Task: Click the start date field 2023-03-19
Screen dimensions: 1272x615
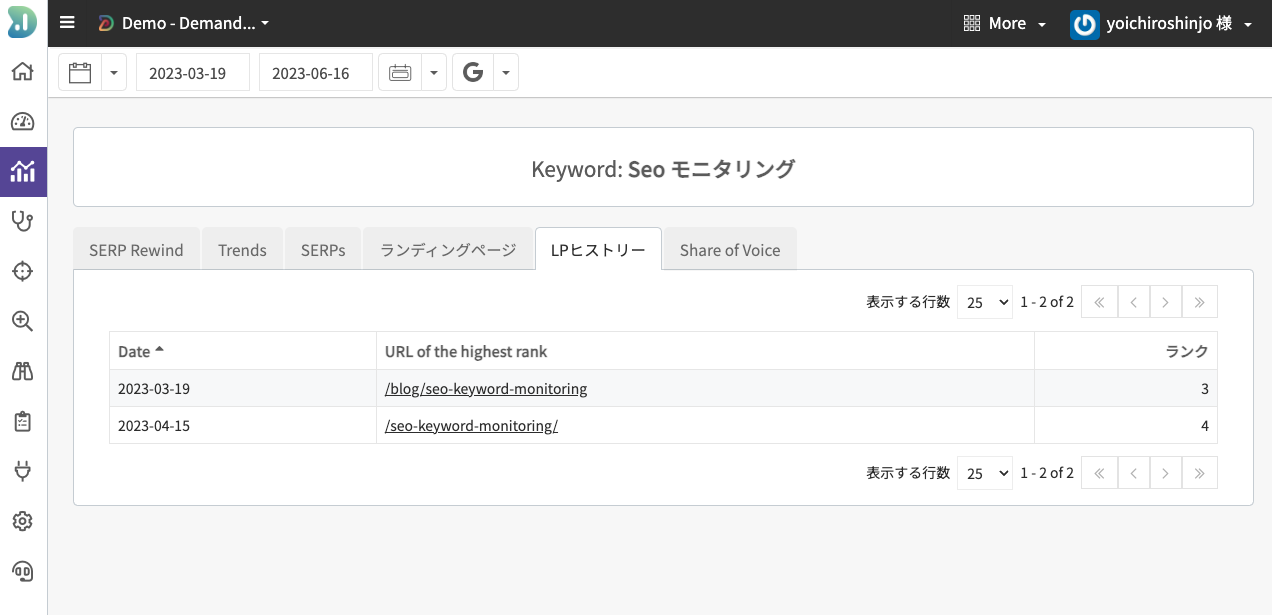Action: (193, 72)
